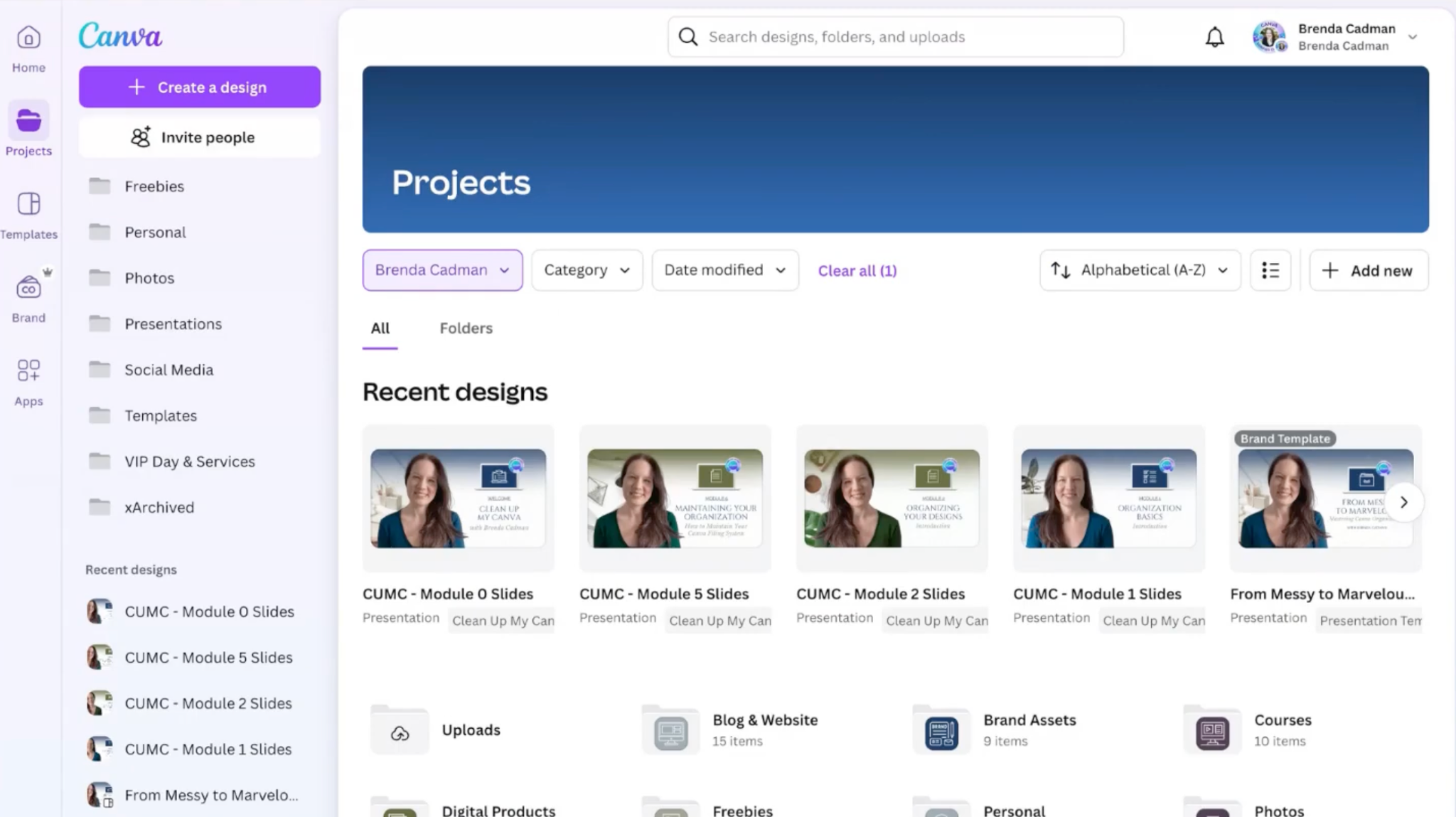Click sort arrows icon beside Alphabetical
The height and width of the screenshot is (817, 1456).
coord(1061,270)
